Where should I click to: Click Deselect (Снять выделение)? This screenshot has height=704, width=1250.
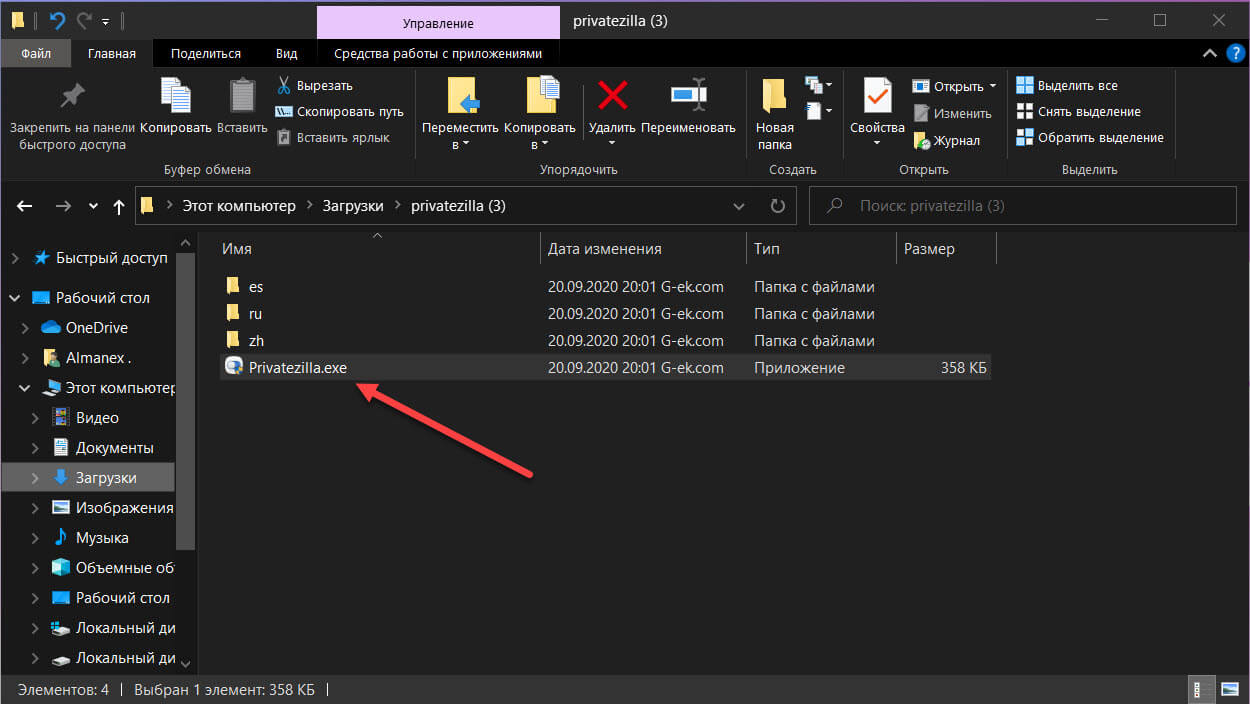pos(1078,112)
